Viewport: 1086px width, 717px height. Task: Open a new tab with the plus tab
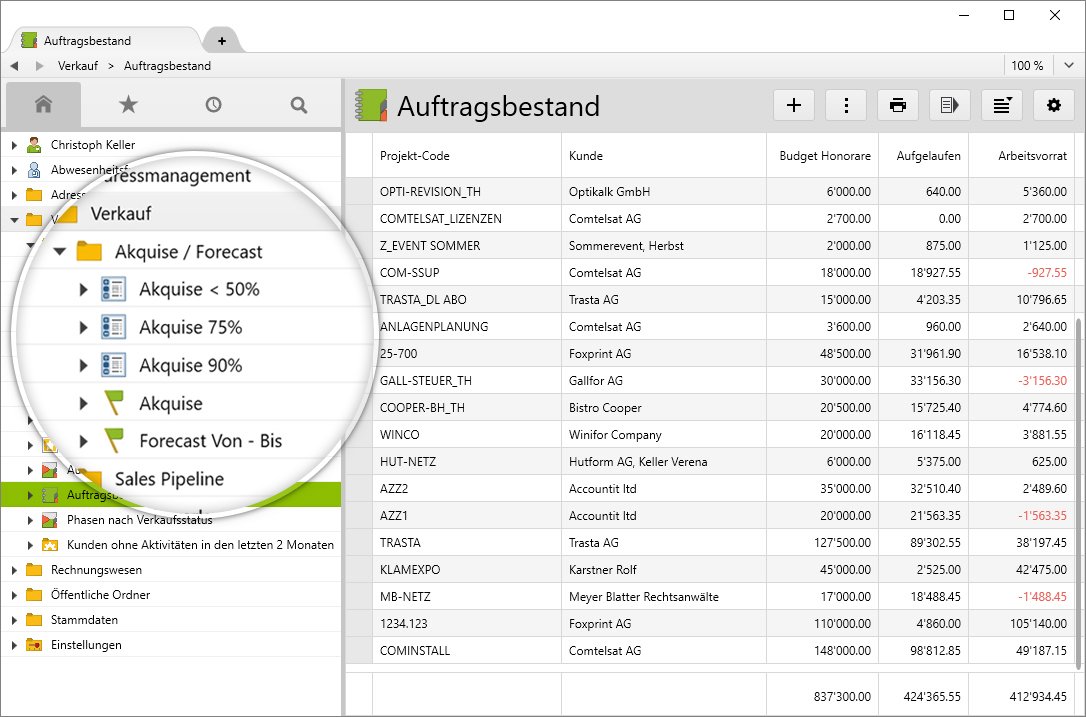[x=222, y=40]
